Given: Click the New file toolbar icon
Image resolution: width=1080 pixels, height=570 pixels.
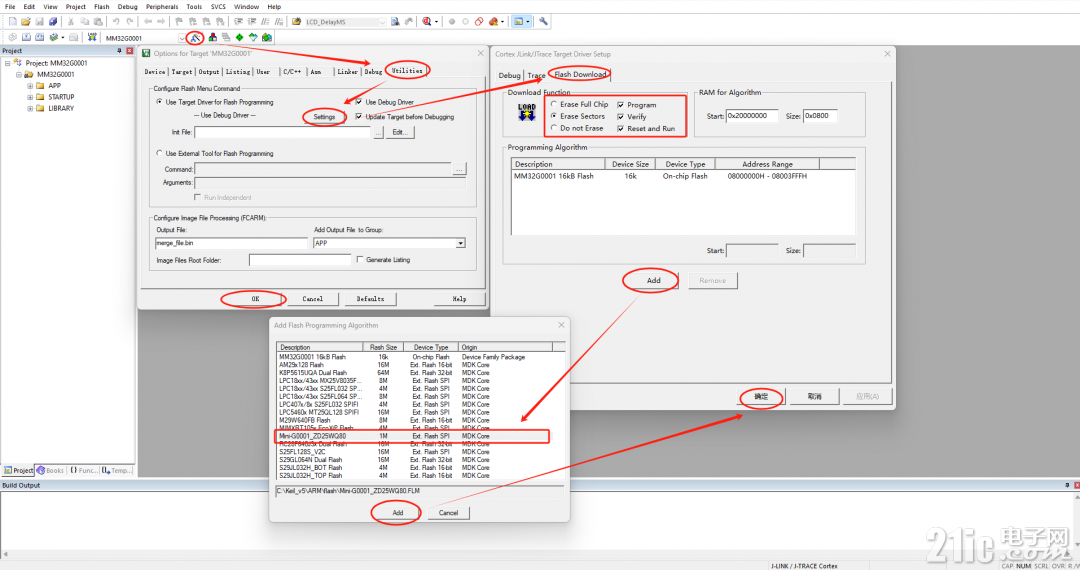Looking at the screenshot, I should click(x=12, y=21).
